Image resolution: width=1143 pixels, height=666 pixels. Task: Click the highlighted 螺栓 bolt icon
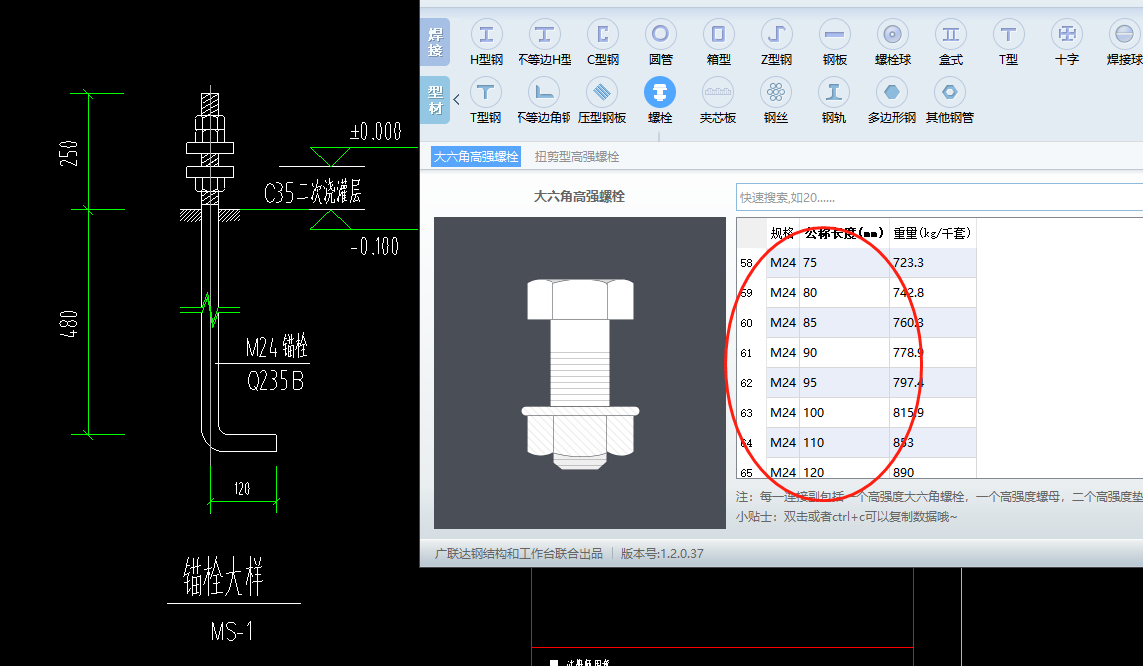(x=660, y=93)
